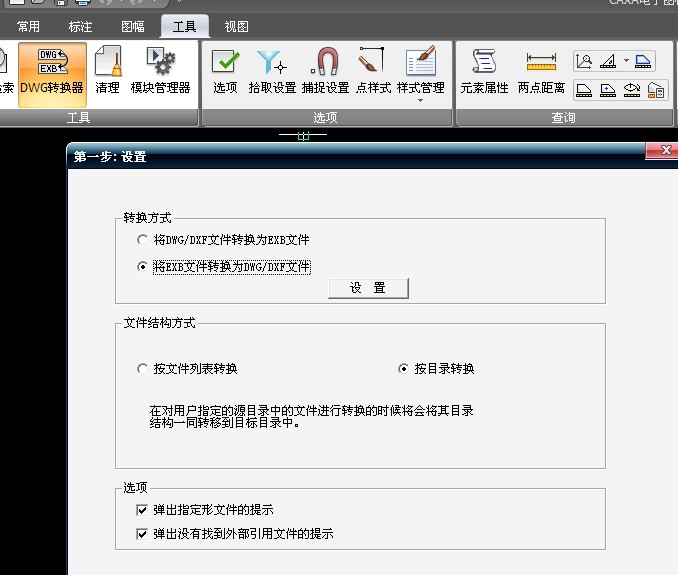Uncheck 弹出指定形文件的提示 checkbox
678x575 pixels.
point(142,510)
